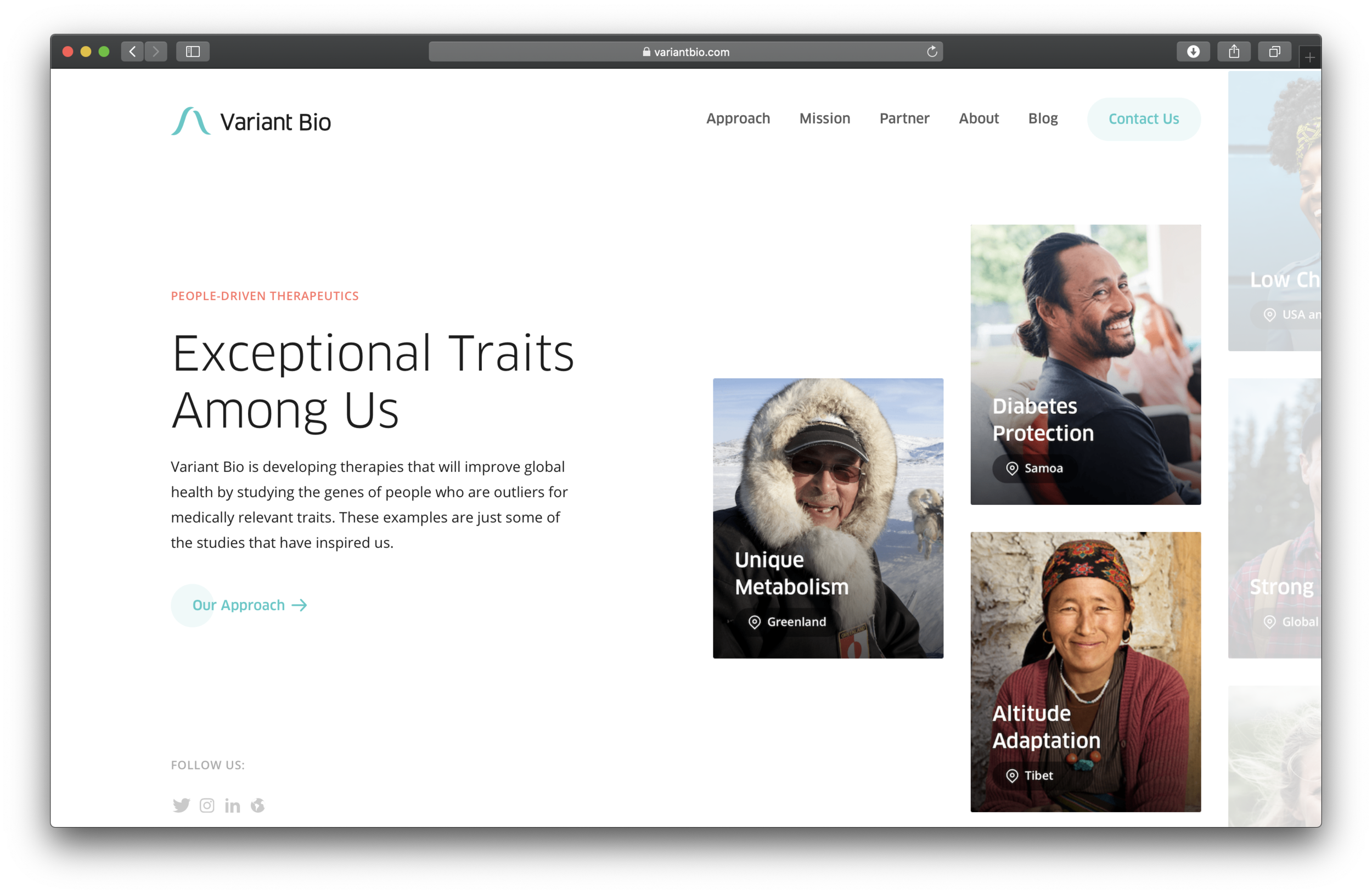Open the Approach nav menu item
1372x894 pixels.
[738, 118]
